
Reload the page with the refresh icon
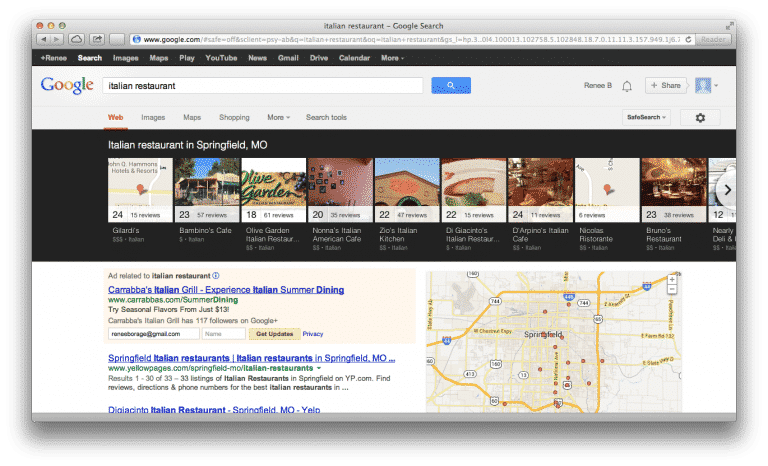click(688, 39)
